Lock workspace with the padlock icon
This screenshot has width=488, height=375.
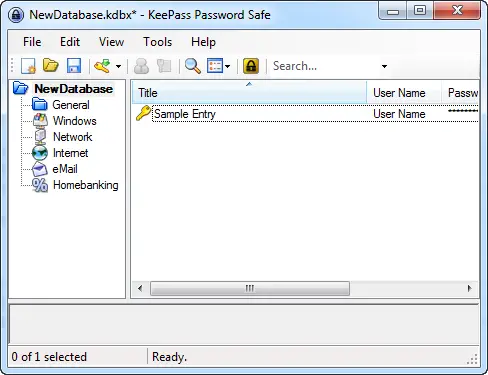[x=251, y=66]
